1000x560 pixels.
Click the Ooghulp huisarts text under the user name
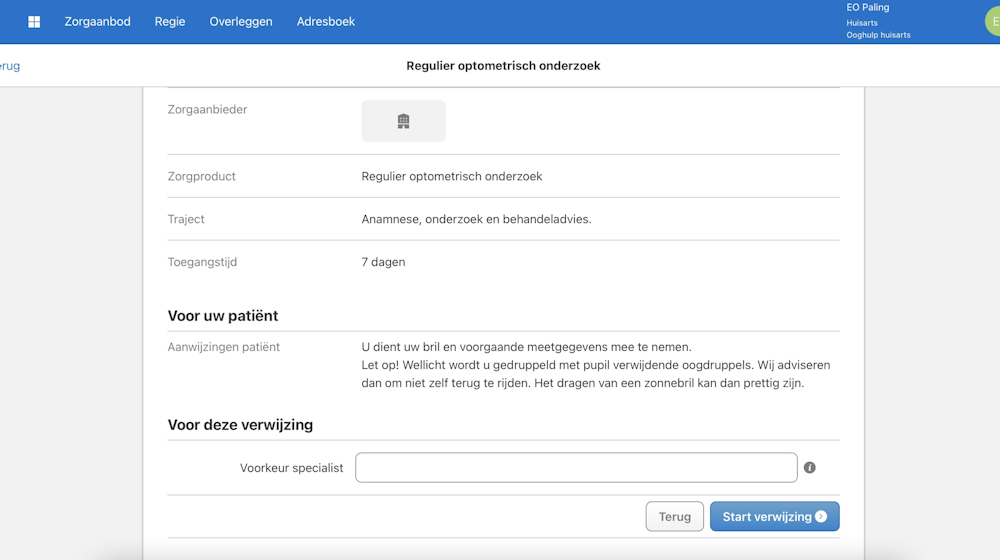tap(878, 35)
